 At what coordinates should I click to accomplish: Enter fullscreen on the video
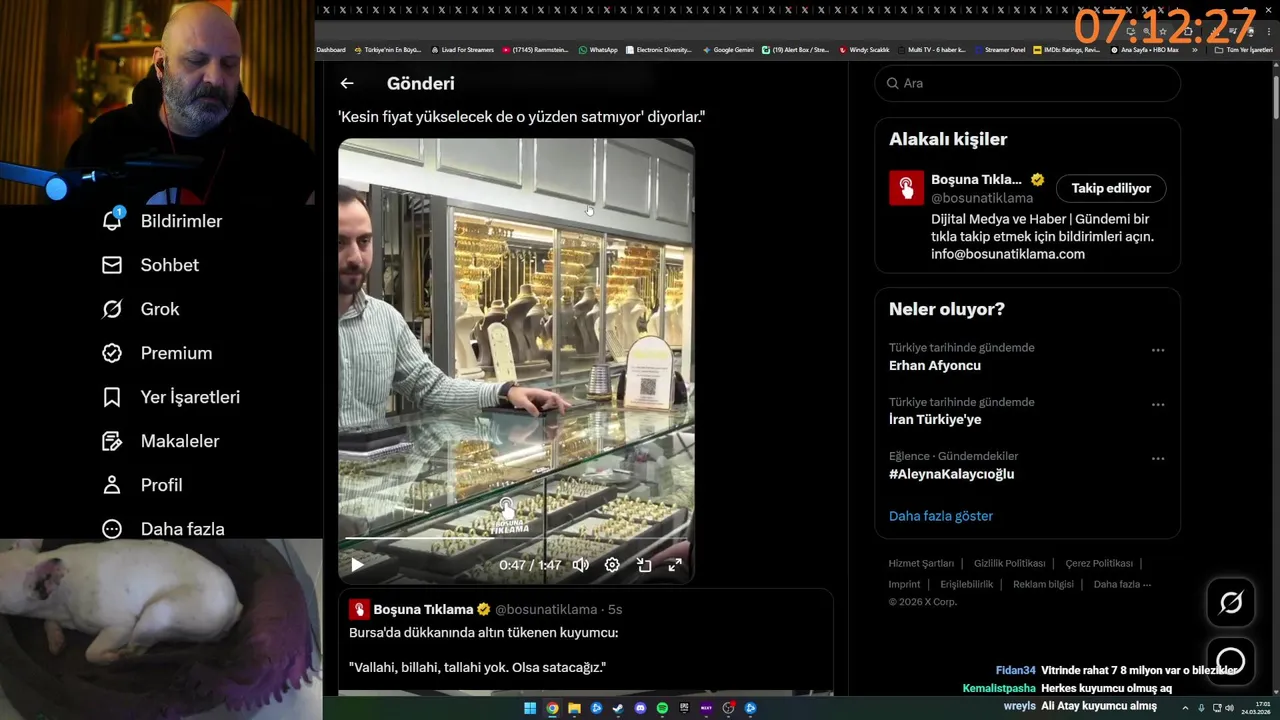pyautogui.click(x=675, y=565)
